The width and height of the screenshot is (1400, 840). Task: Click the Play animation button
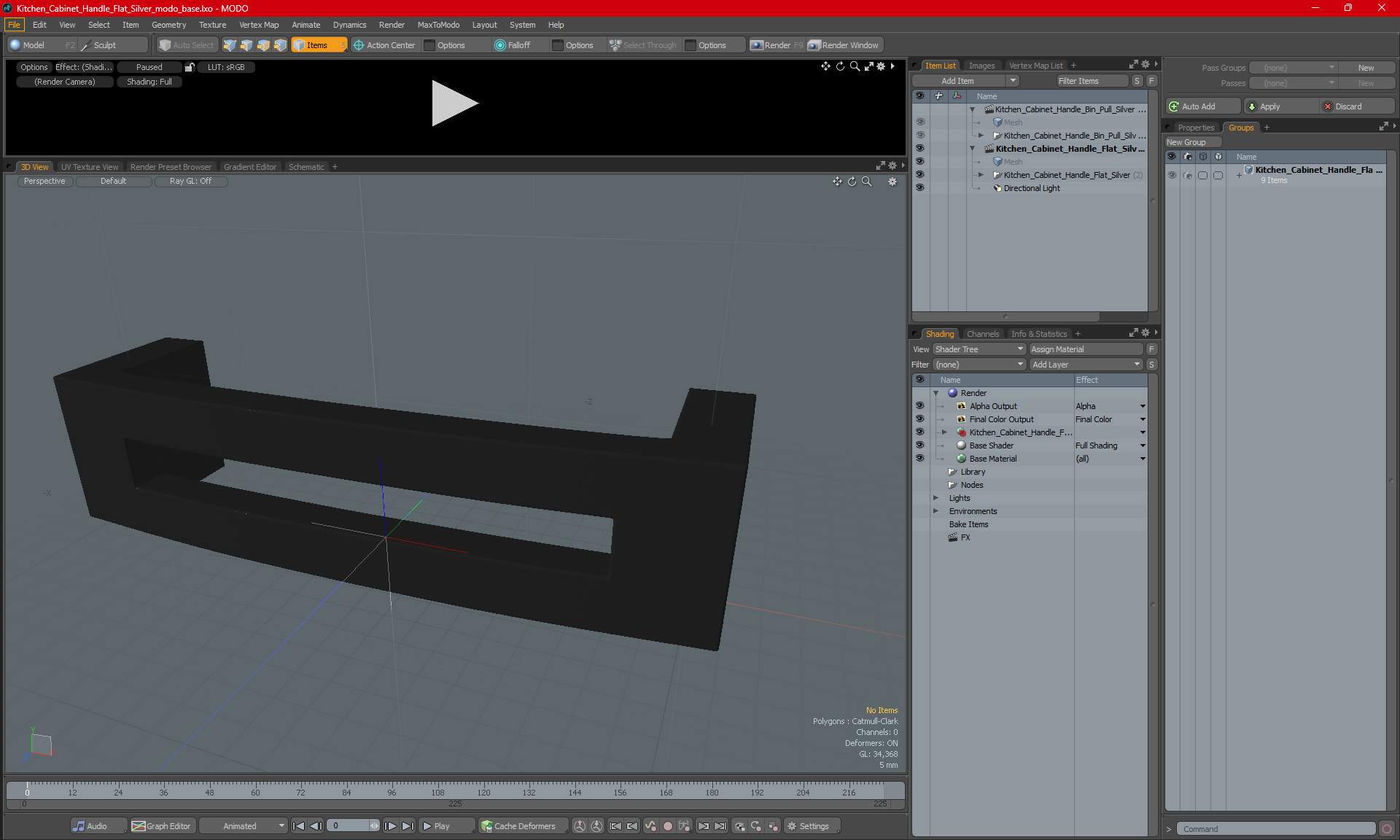tap(437, 826)
